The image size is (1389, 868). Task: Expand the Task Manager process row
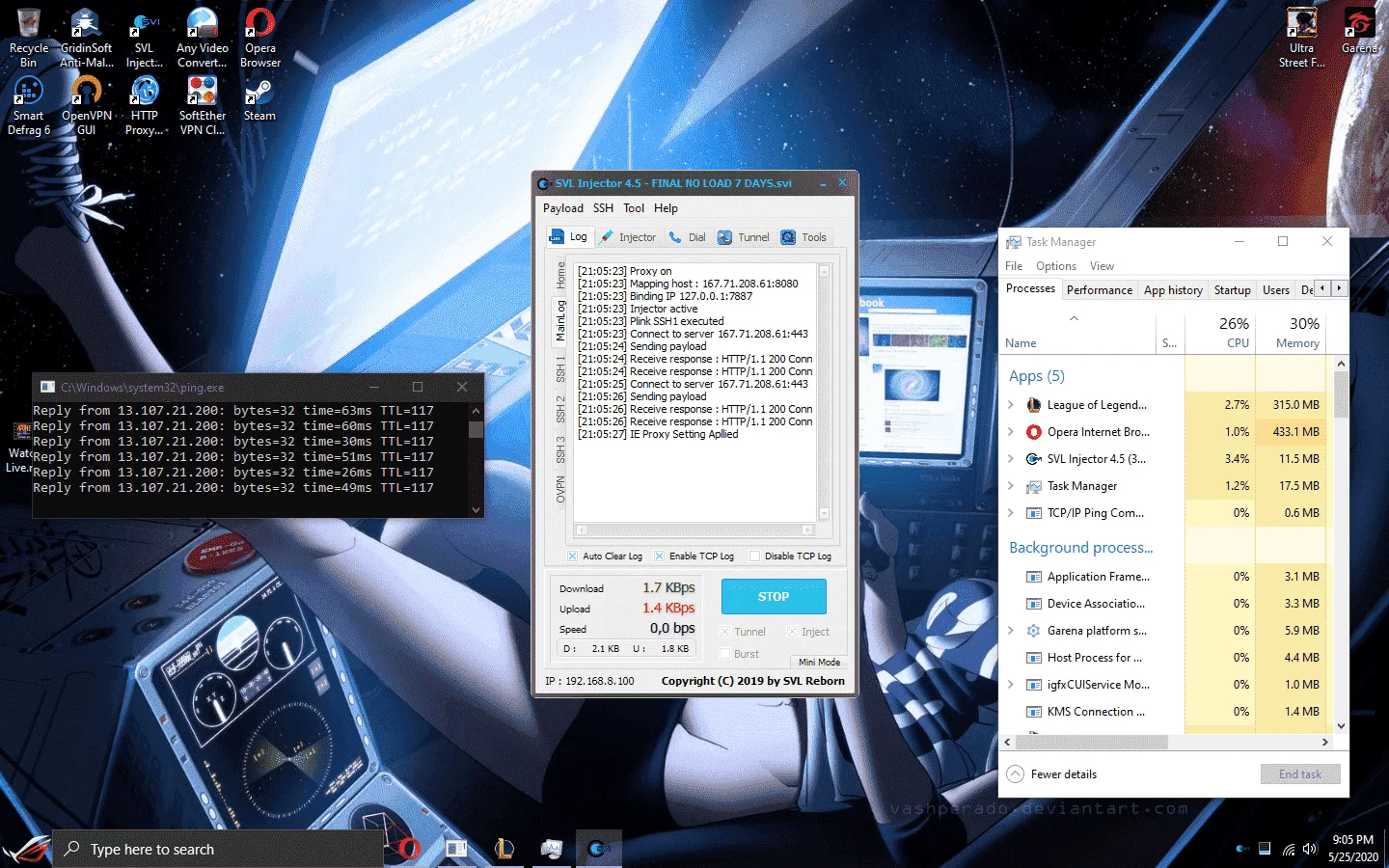point(1011,486)
